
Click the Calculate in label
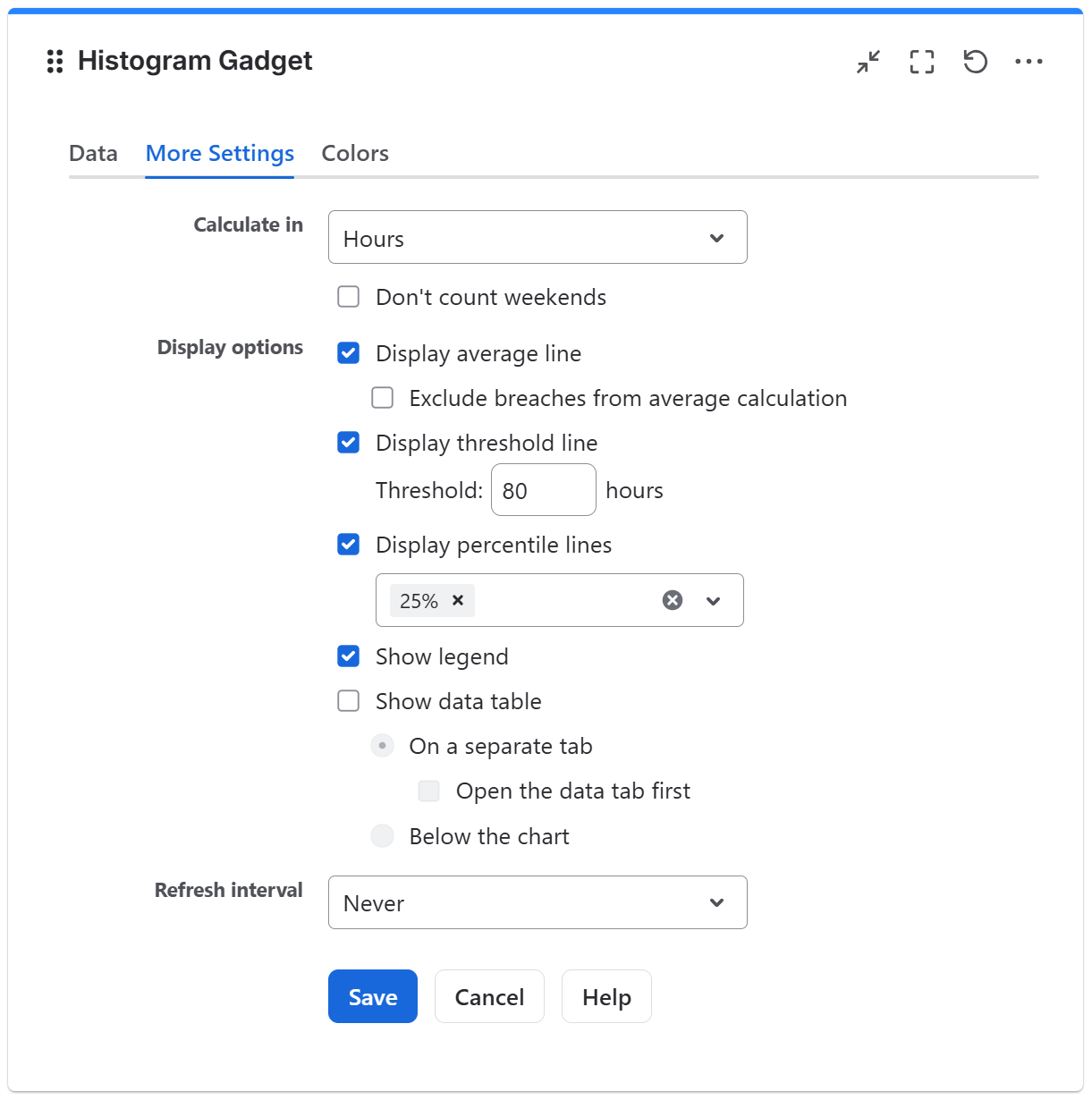point(249,224)
